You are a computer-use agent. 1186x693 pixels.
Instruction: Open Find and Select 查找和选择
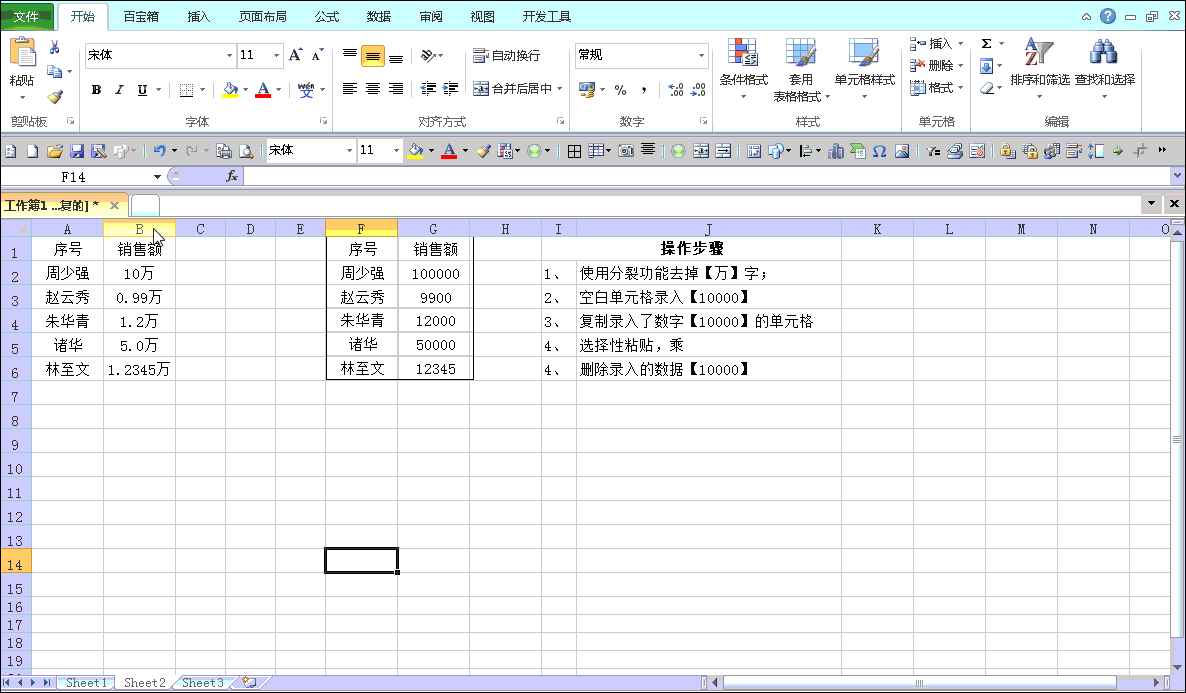point(1104,69)
